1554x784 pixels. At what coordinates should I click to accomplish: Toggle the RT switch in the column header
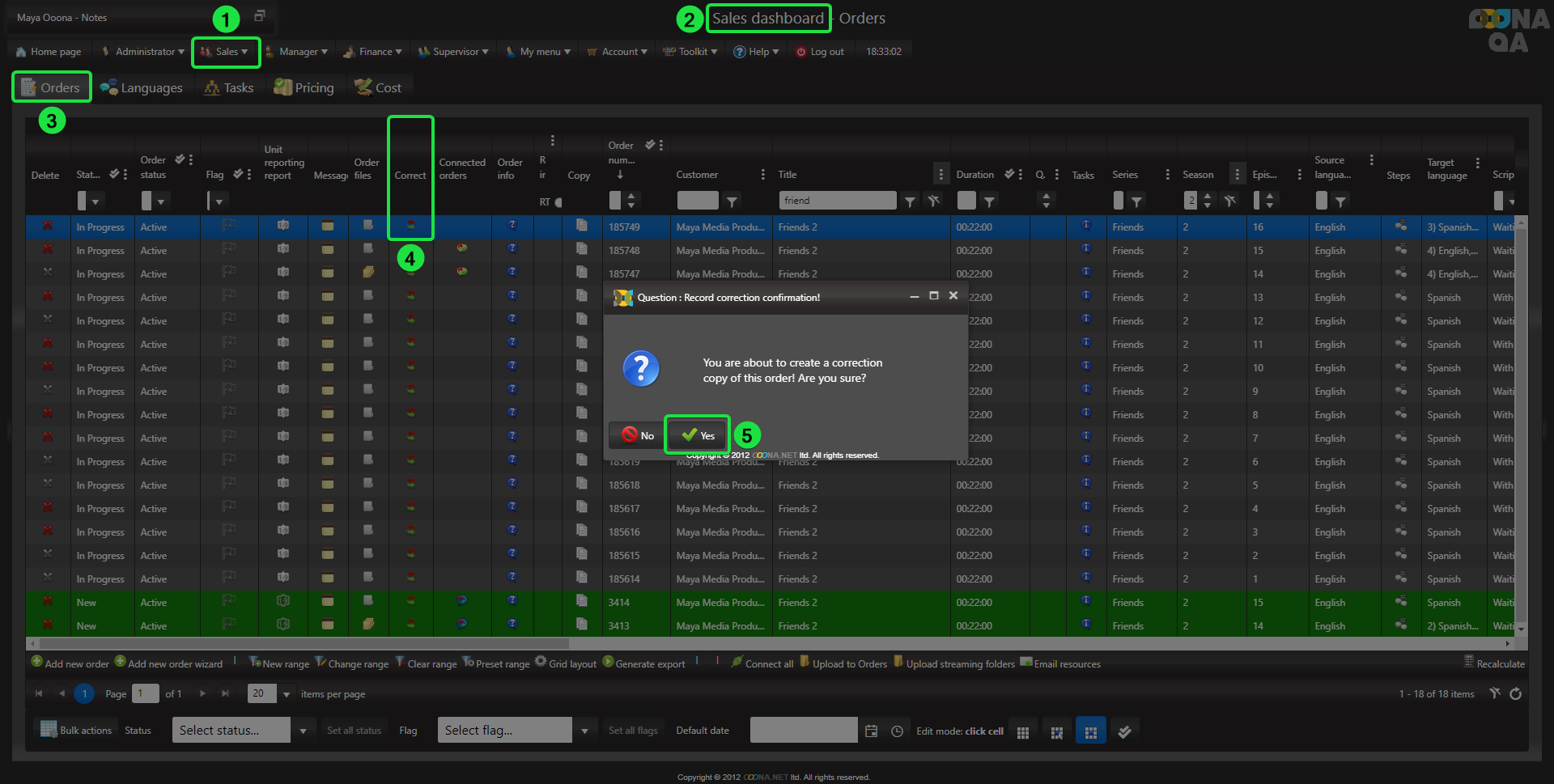pos(558,202)
